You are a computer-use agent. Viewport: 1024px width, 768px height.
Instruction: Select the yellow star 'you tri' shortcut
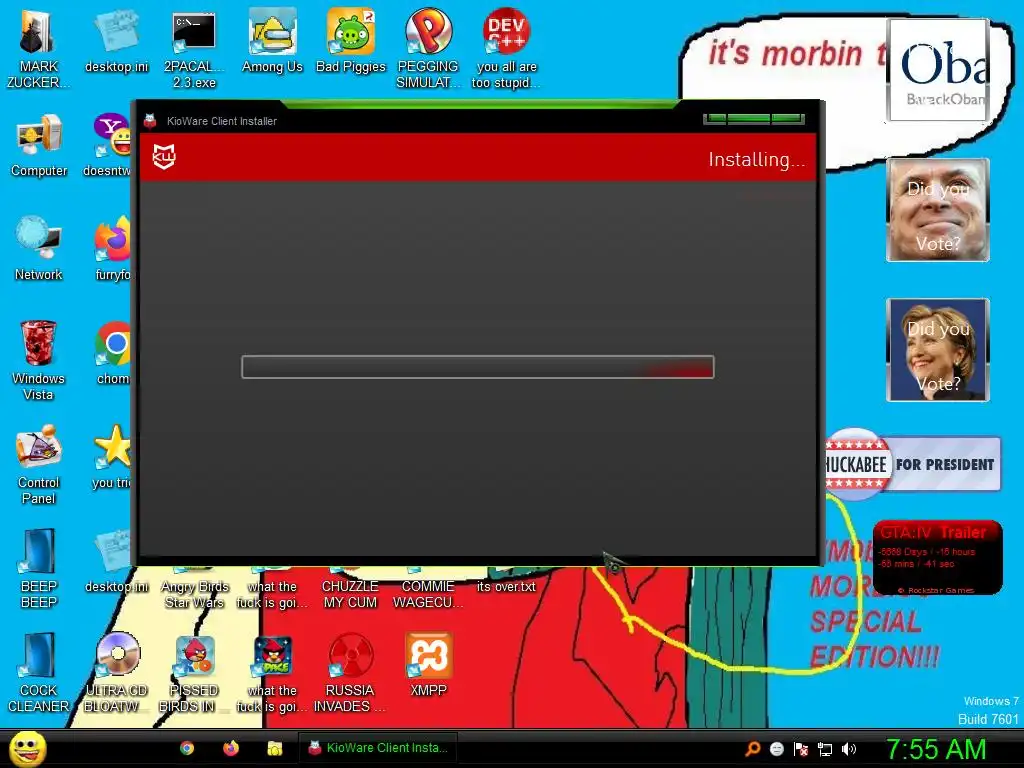click(x=112, y=456)
